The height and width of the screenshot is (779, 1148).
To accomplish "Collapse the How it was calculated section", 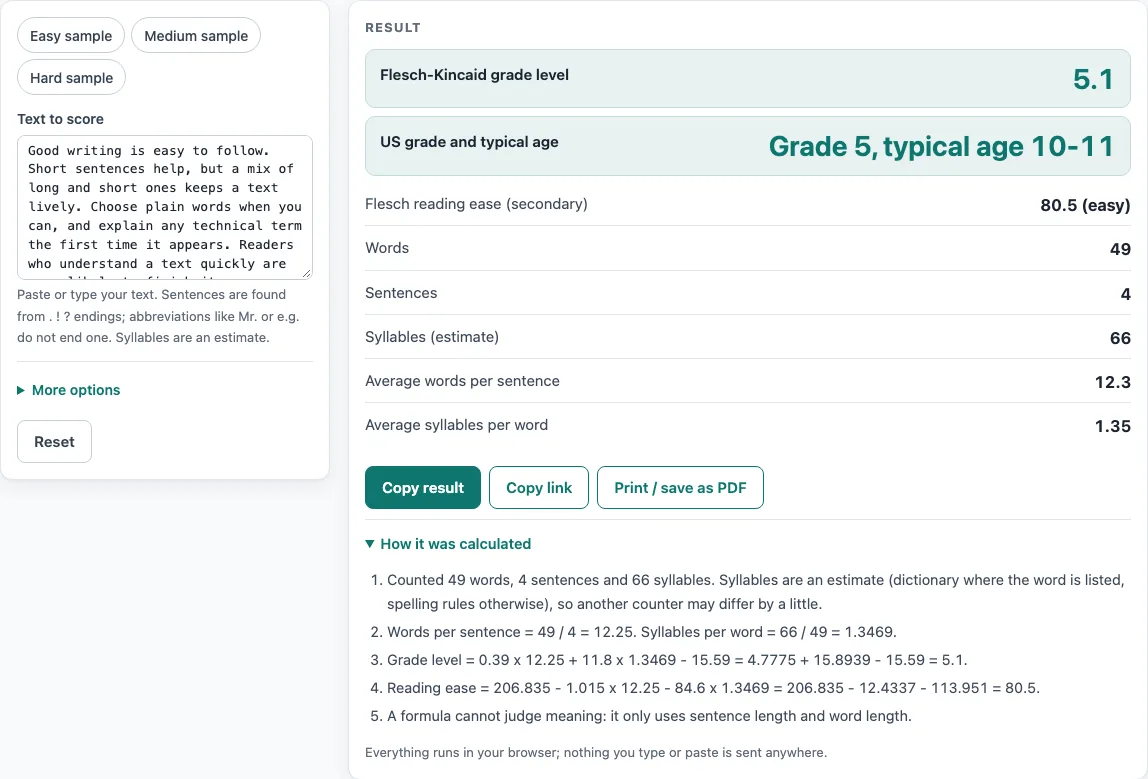I will [x=448, y=544].
